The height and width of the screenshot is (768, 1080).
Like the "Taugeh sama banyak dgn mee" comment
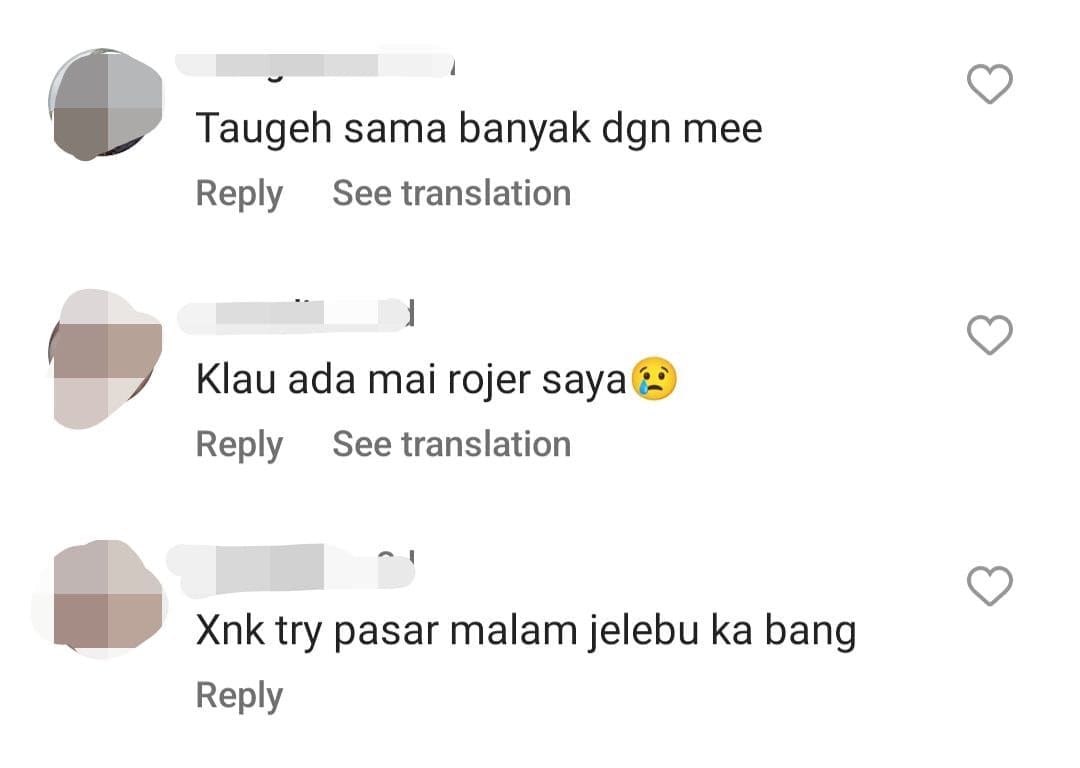pos(990,83)
